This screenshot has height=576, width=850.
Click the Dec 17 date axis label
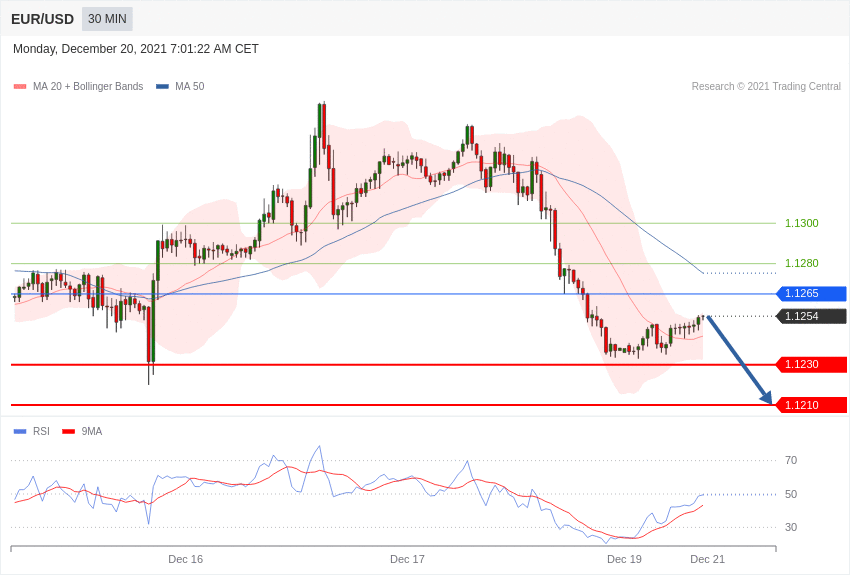(407, 559)
